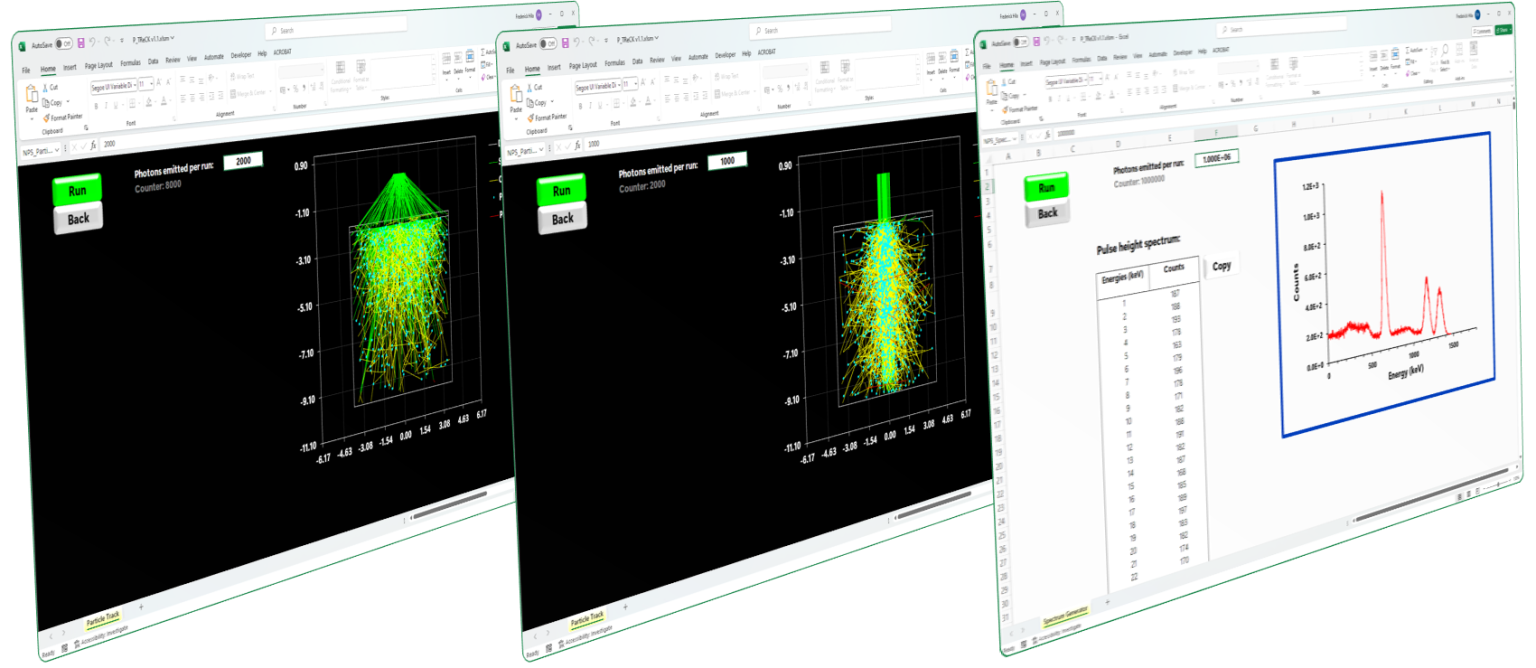Click the Save icon in the left window title bar
Screen dimensions: 1536x668
(81, 43)
